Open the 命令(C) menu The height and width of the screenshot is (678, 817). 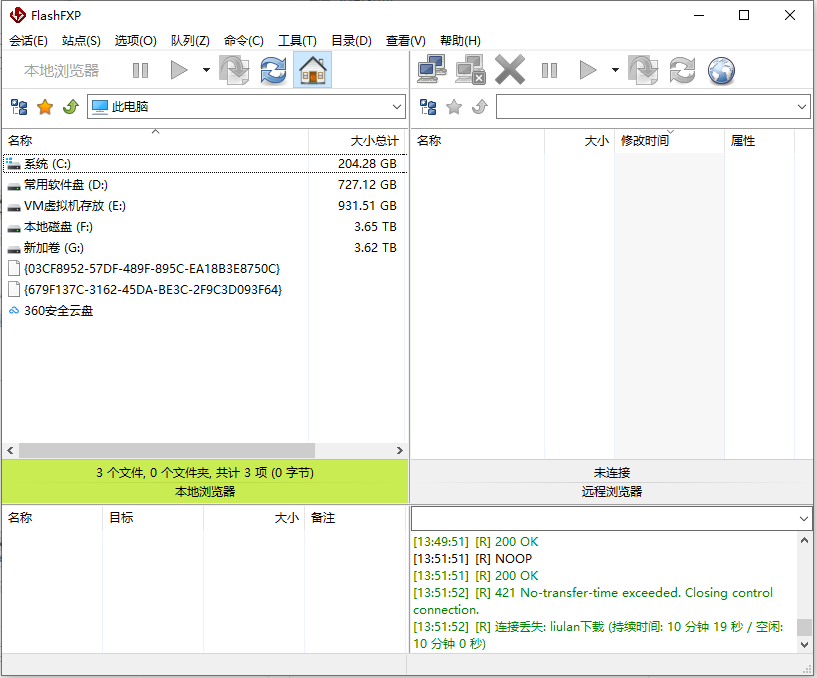click(x=243, y=41)
